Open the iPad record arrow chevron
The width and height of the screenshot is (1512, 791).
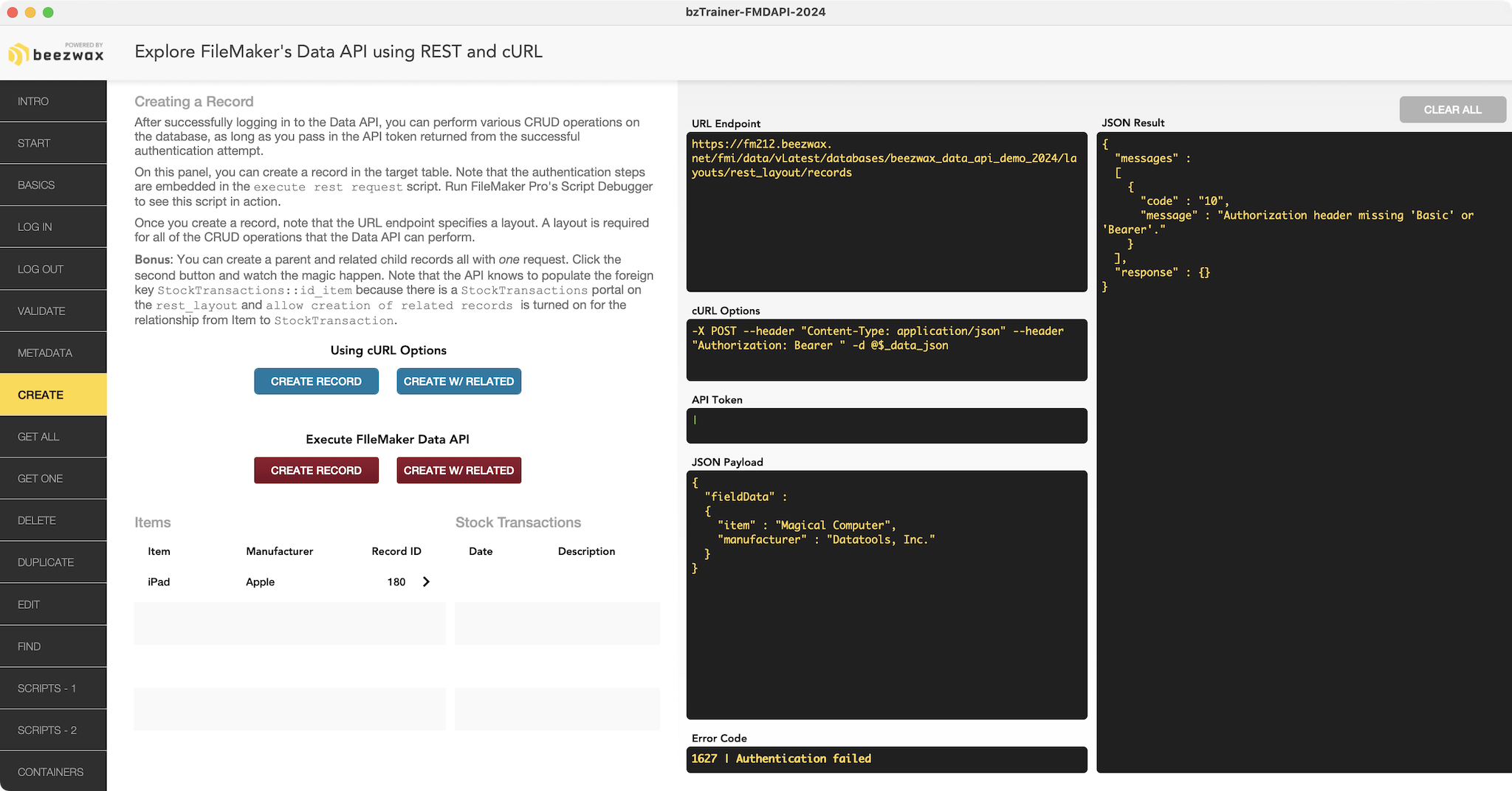[x=426, y=581]
